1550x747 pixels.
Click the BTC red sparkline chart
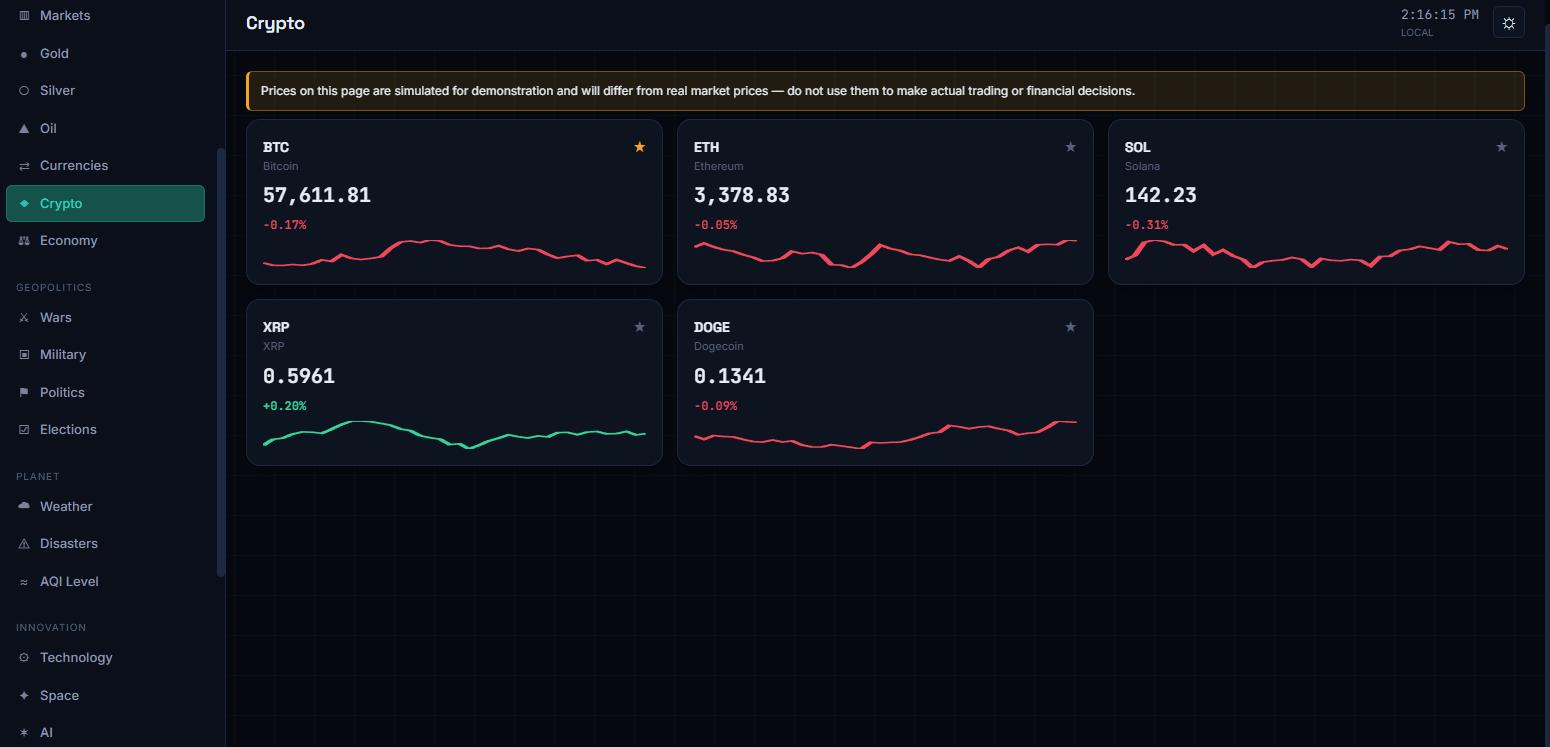(454, 254)
